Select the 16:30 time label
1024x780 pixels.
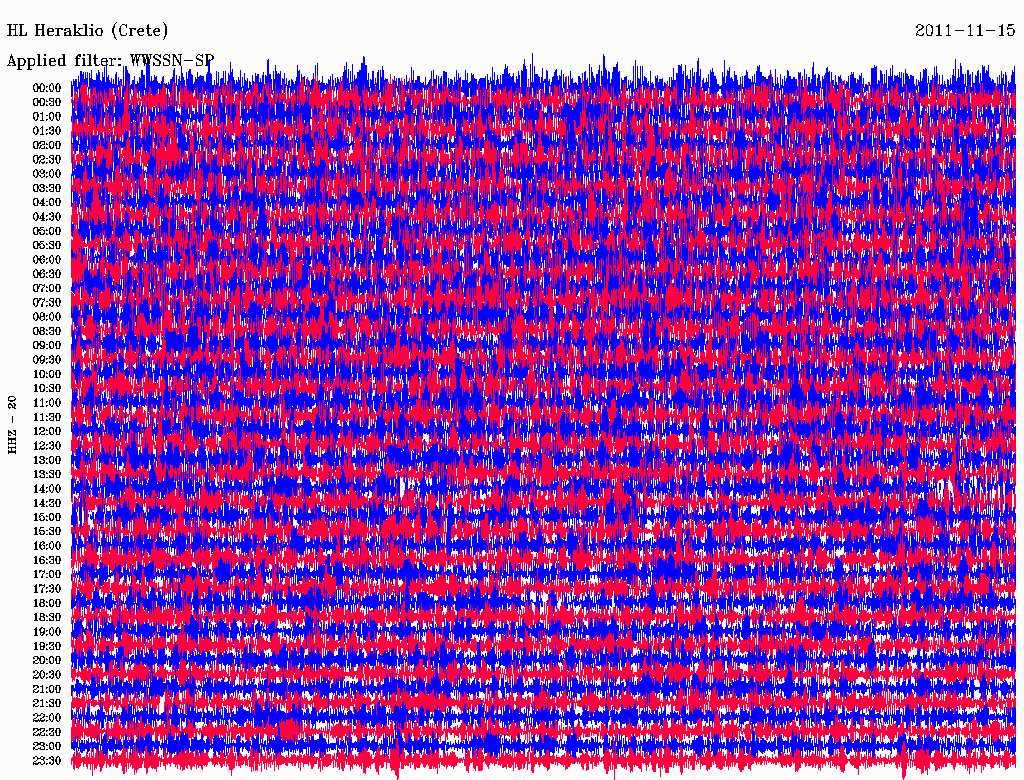click(47, 561)
